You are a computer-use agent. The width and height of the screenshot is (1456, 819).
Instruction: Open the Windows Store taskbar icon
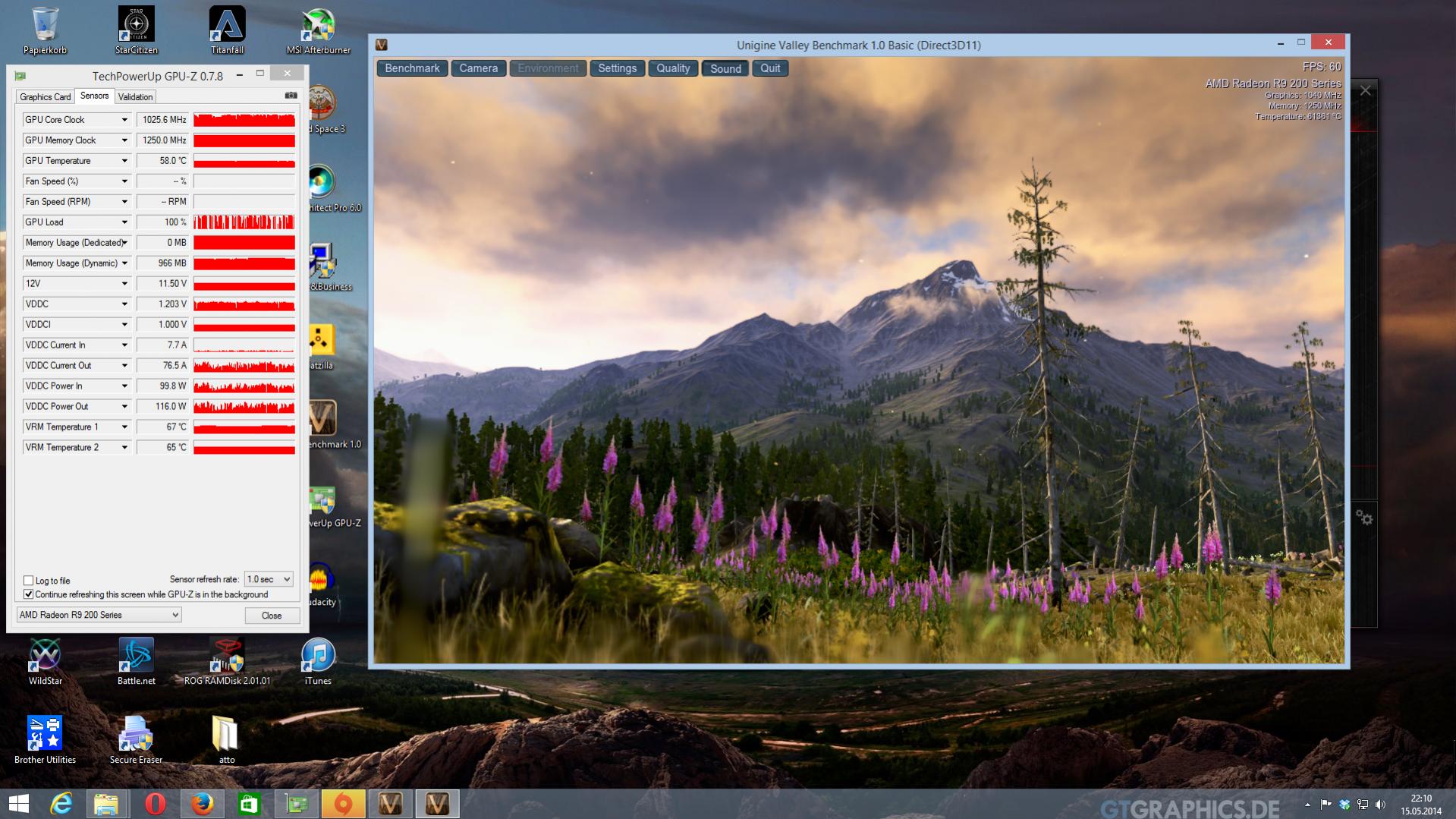coord(249,804)
